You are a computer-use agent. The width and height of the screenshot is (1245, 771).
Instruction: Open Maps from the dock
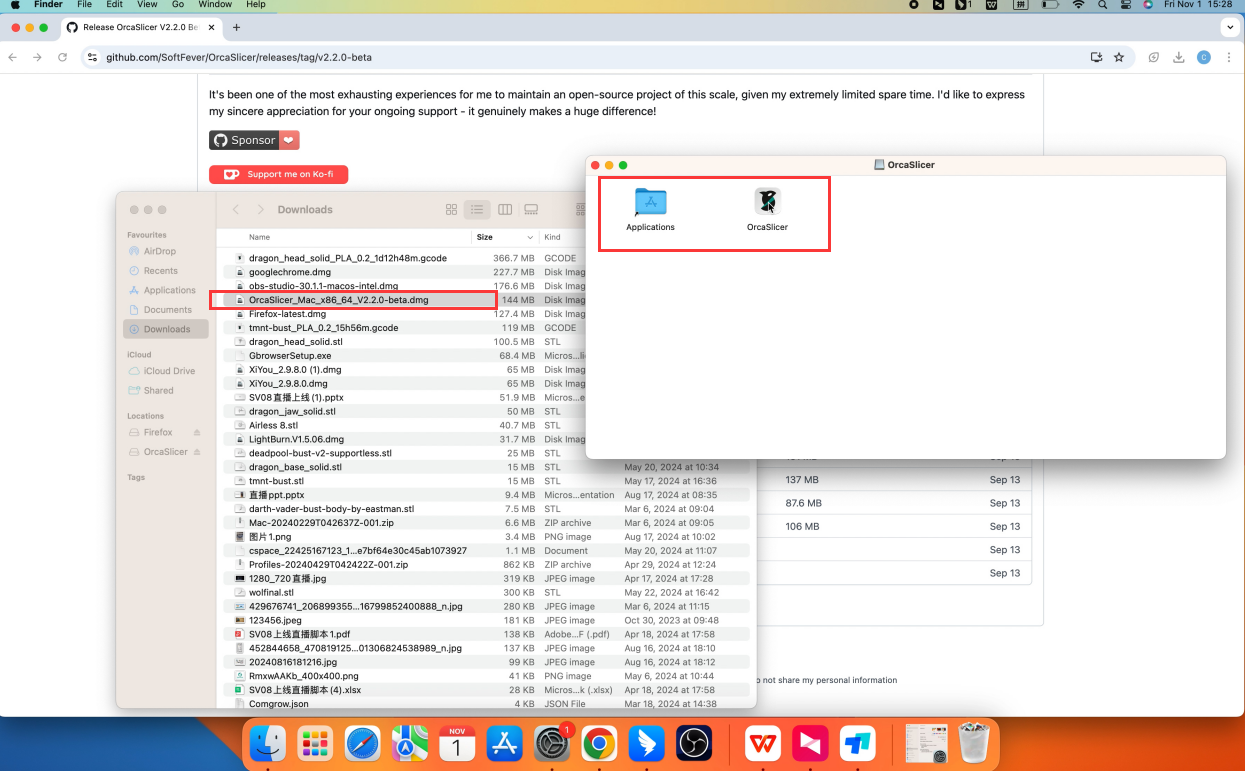pos(410,743)
